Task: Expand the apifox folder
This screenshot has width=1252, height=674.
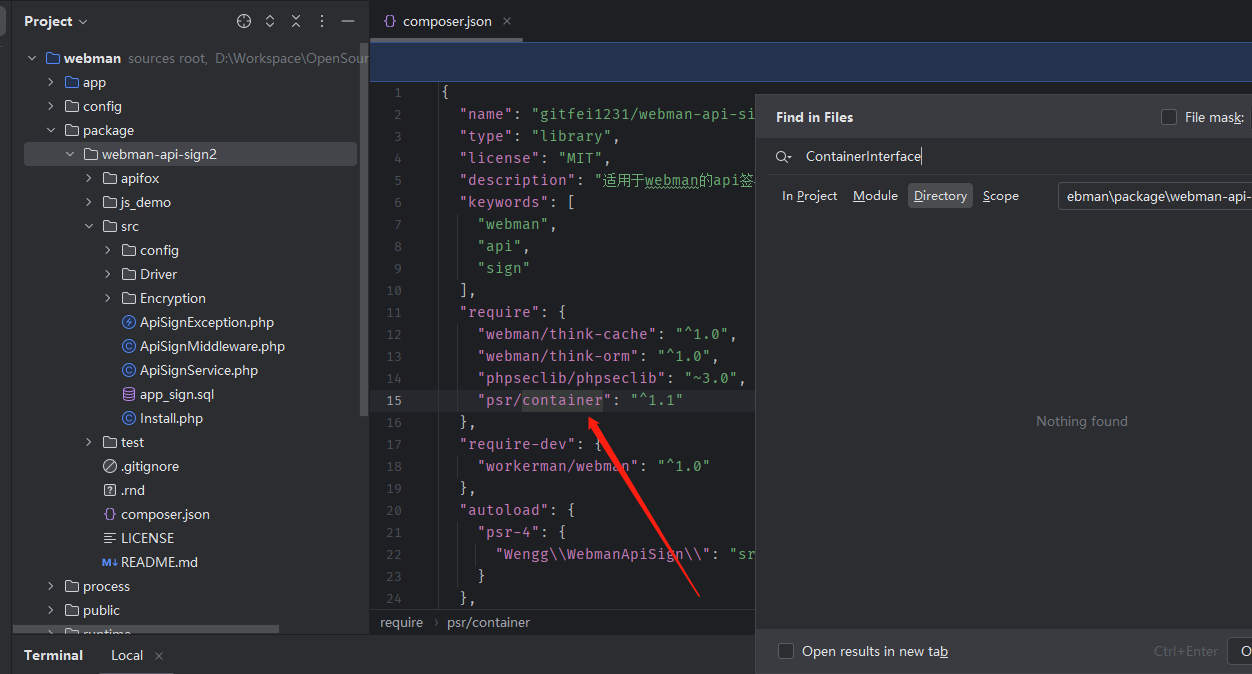Action: [x=89, y=178]
